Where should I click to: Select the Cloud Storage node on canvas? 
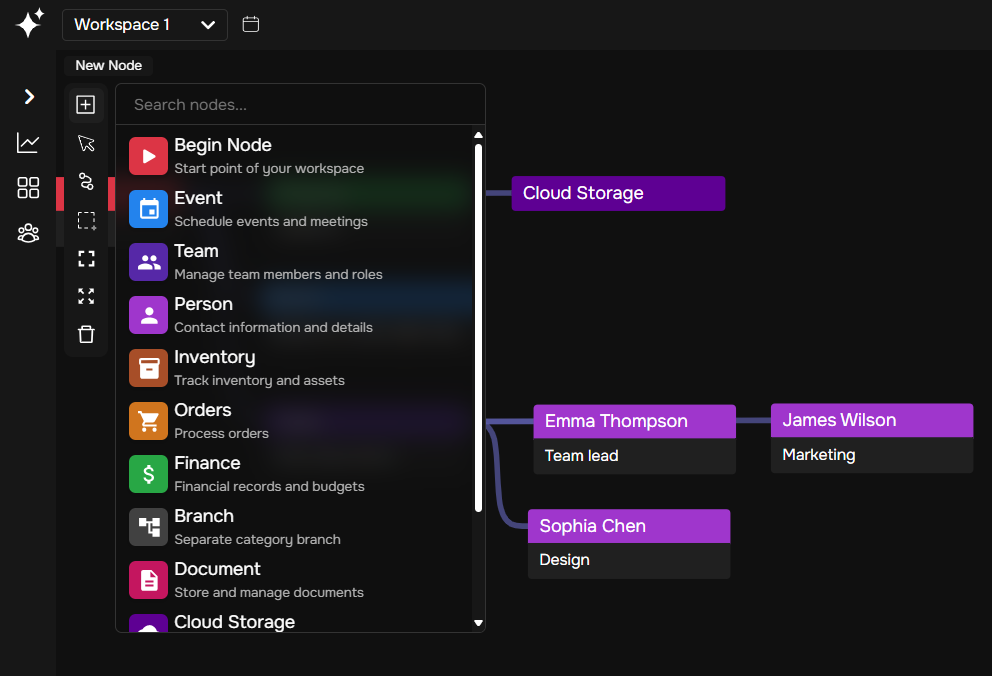(x=618, y=194)
